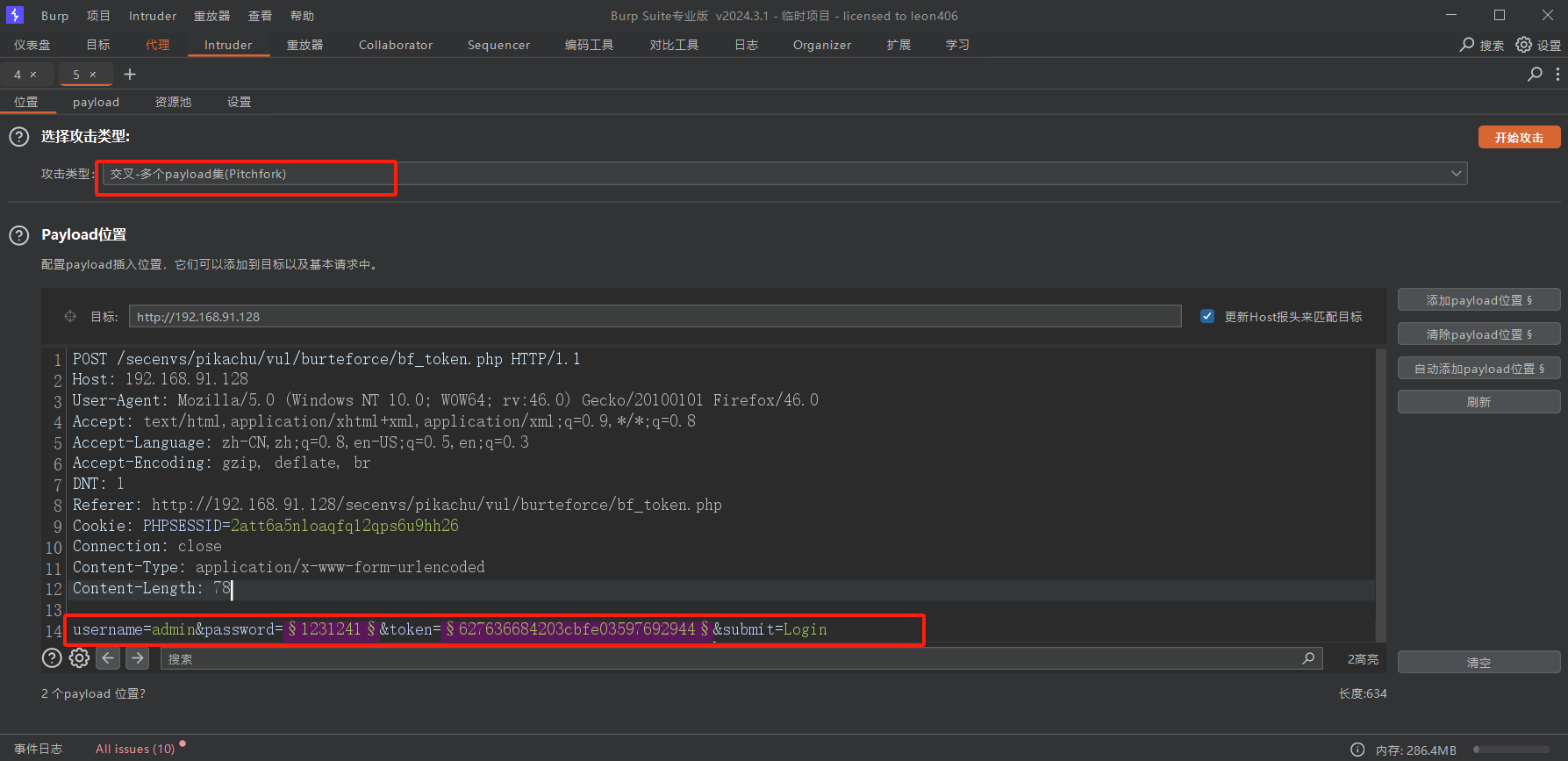Click the editor 搜索 input field
Screen dimensions: 1568x761
741,658
